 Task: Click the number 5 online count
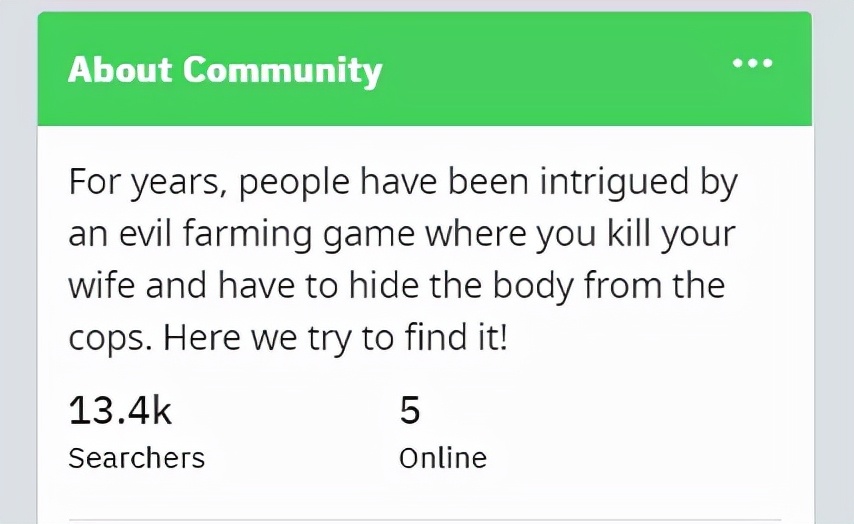click(410, 410)
